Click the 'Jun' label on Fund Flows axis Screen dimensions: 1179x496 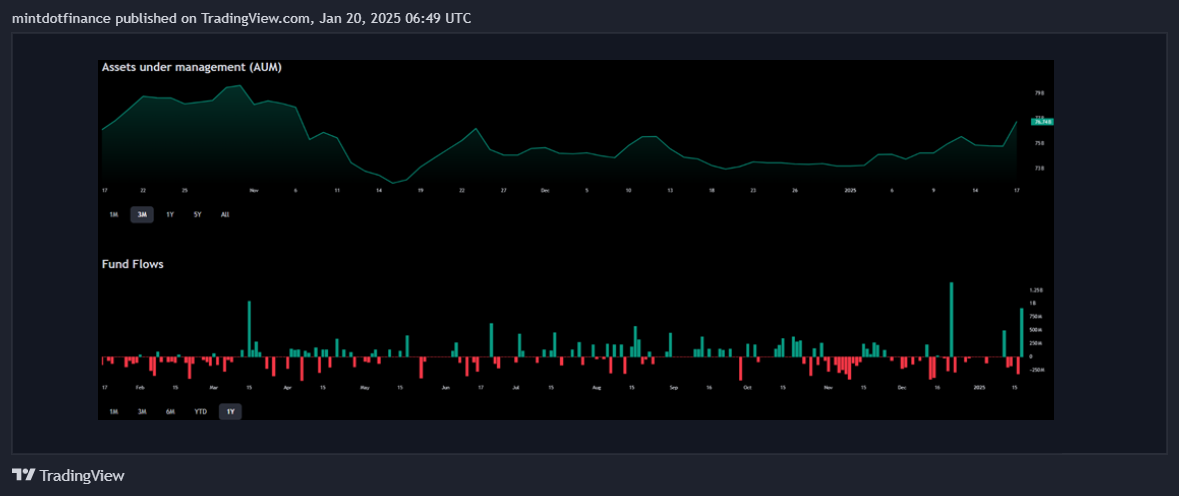[x=446, y=388]
